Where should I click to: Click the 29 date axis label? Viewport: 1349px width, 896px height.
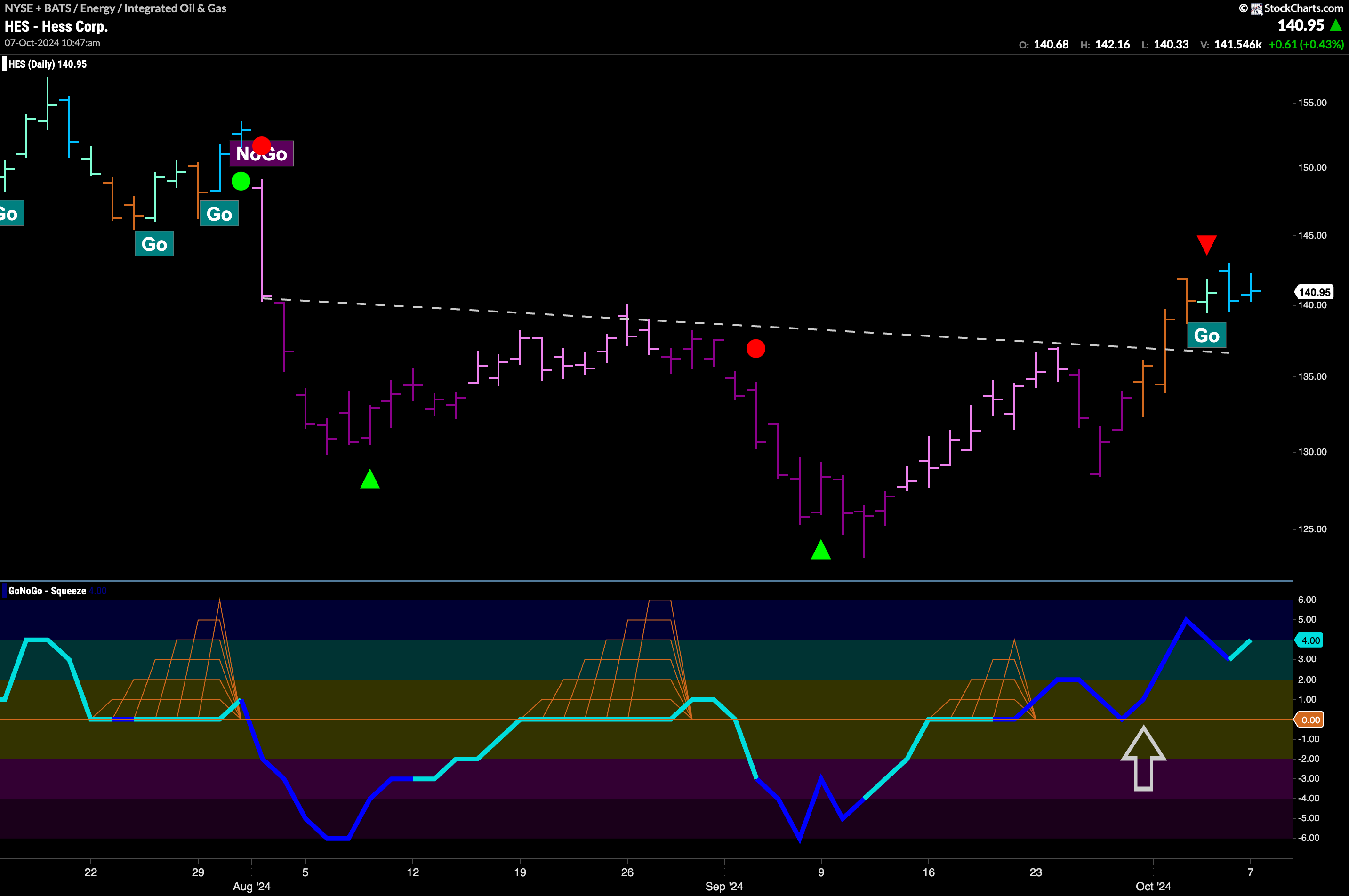(198, 872)
